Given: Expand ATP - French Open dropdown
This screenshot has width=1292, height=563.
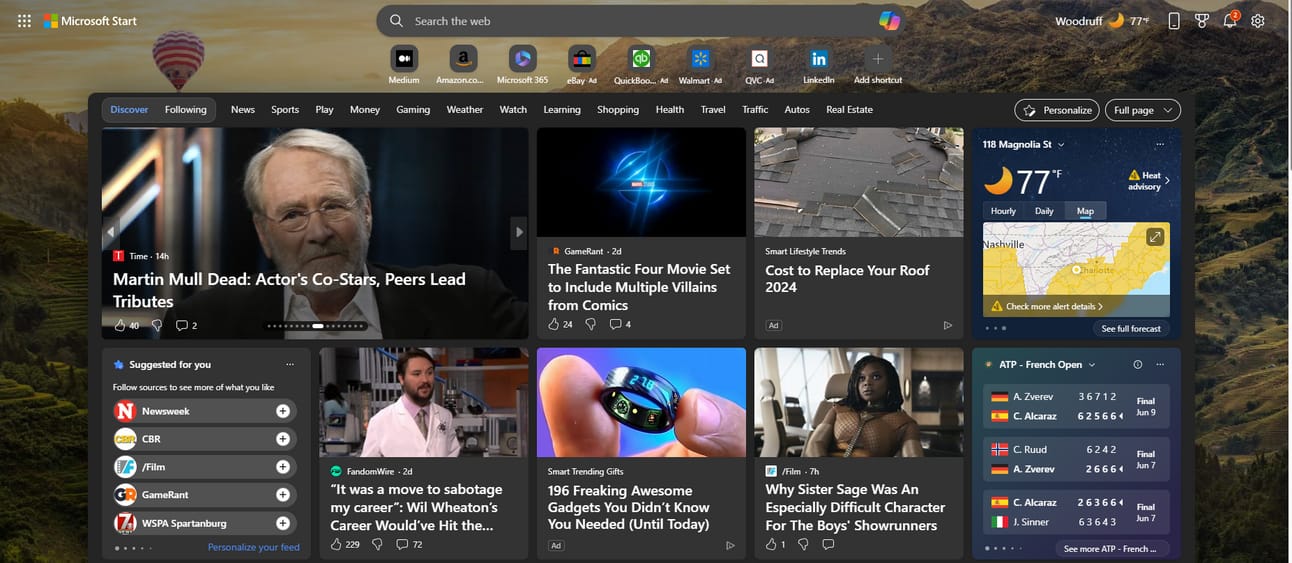Looking at the screenshot, I should (1092, 365).
